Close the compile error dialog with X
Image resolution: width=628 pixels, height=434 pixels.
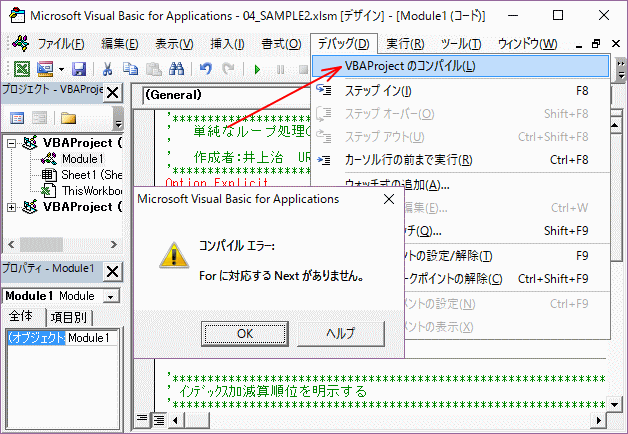[389, 199]
